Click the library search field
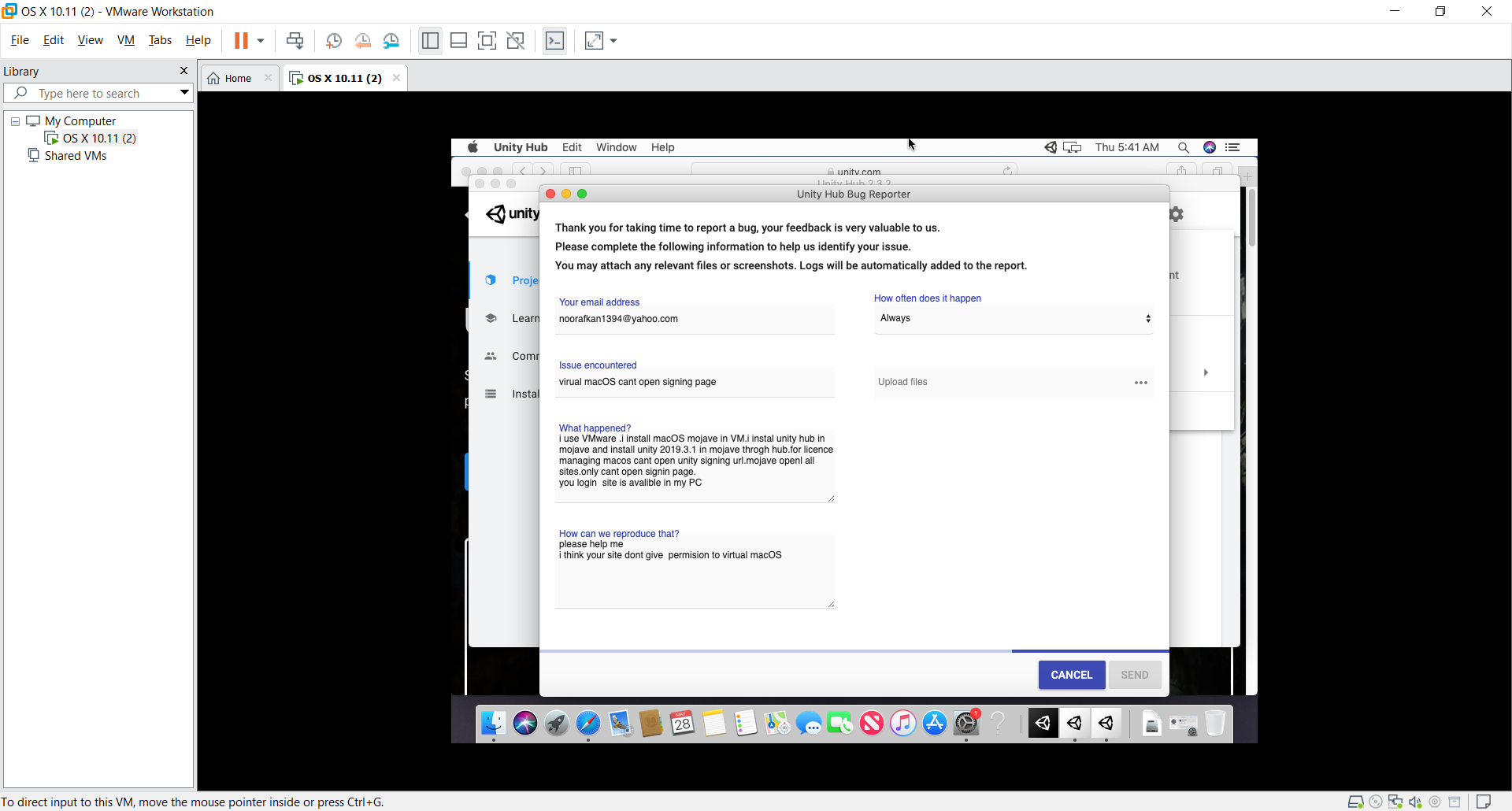Screen dimensions: 1512x811 (98, 93)
